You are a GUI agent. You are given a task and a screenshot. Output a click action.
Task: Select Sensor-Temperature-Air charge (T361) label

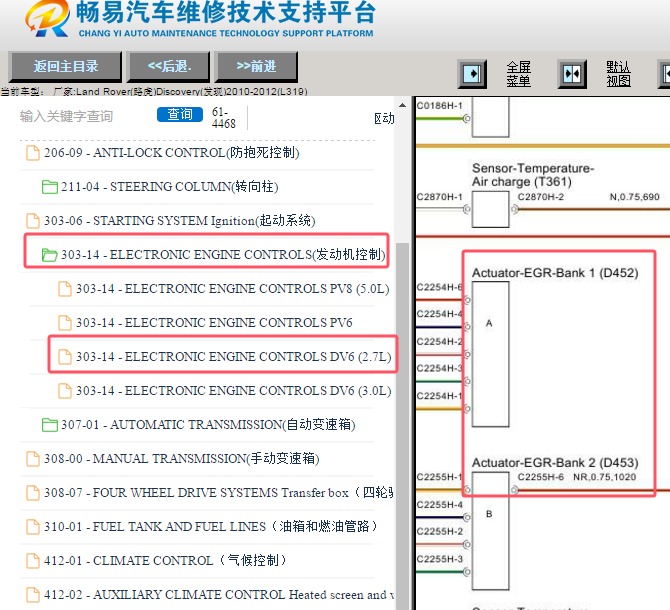533,175
